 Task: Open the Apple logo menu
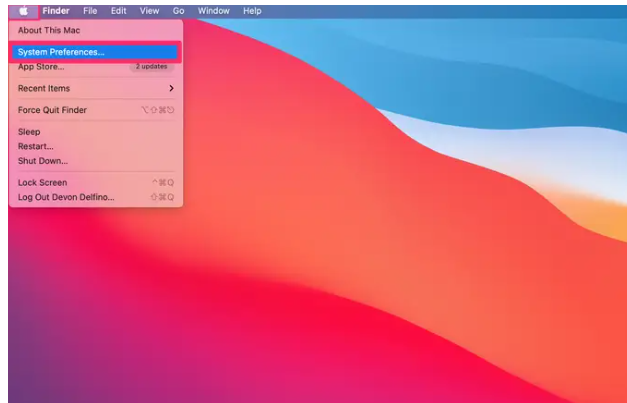click(23, 11)
